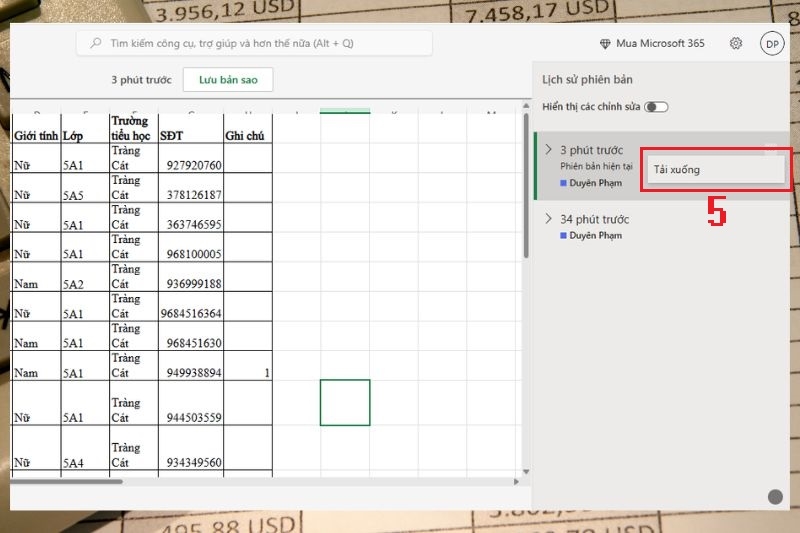The height and width of the screenshot is (533, 800).
Task: Select cell with phone 934349560
Action: (x=191, y=447)
